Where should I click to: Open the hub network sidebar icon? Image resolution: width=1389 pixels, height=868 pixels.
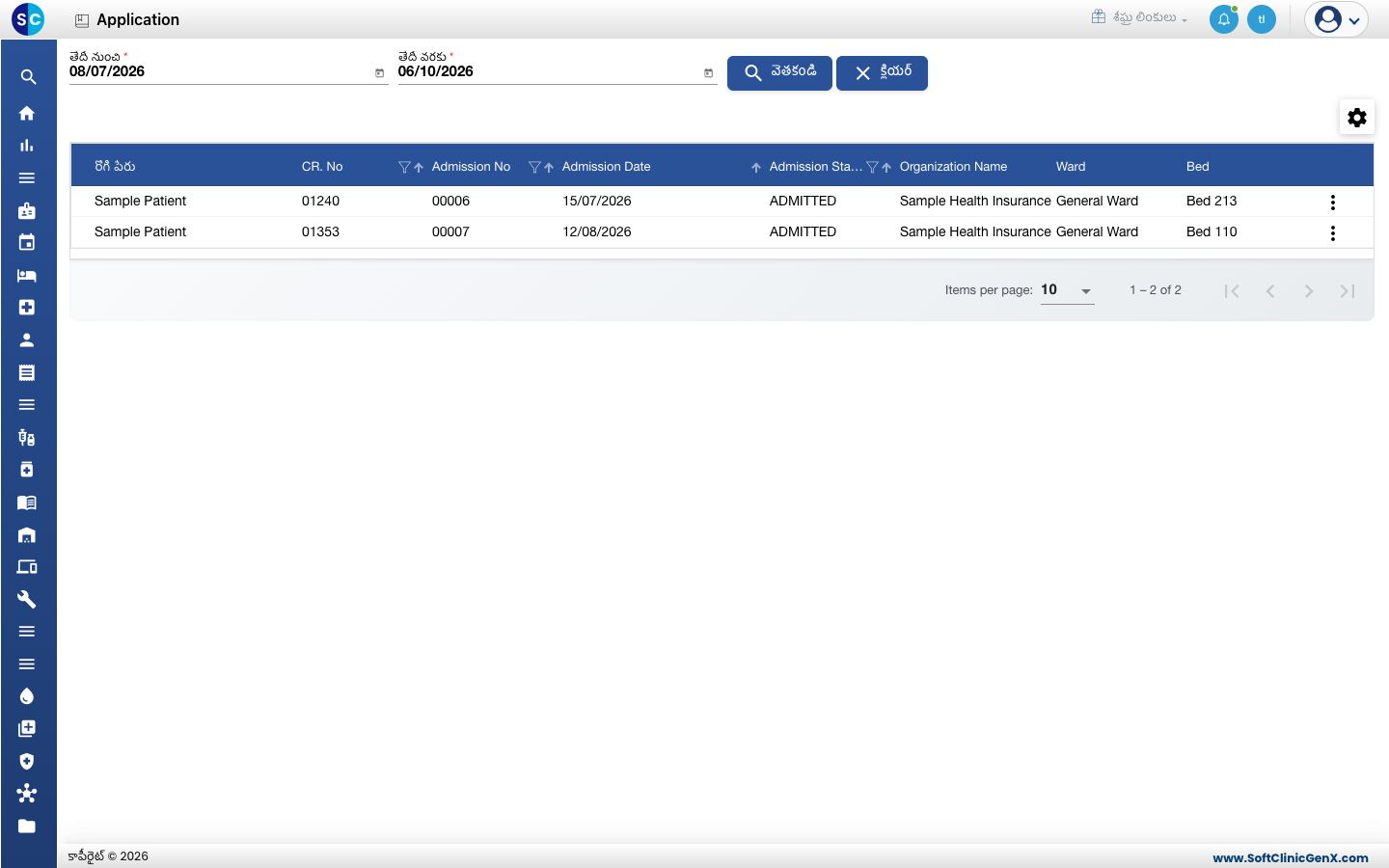click(x=27, y=794)
